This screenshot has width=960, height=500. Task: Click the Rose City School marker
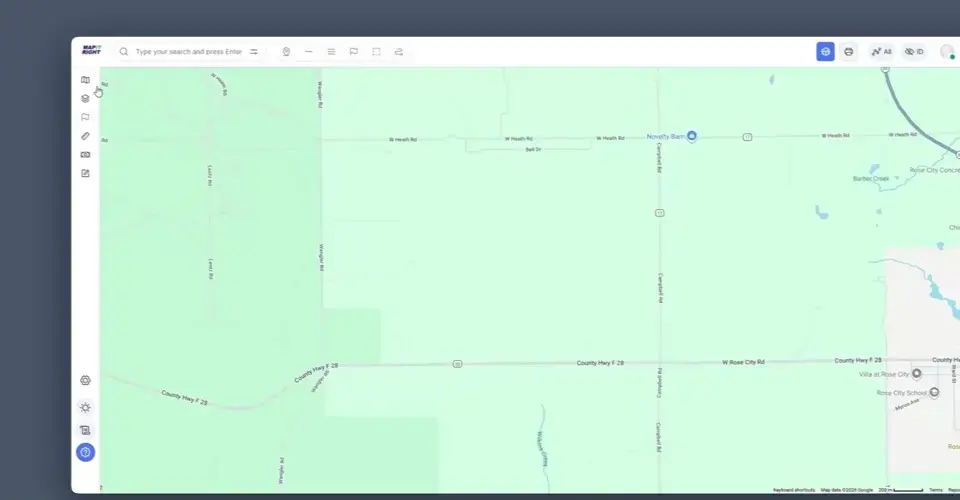[x=934, y=392]
